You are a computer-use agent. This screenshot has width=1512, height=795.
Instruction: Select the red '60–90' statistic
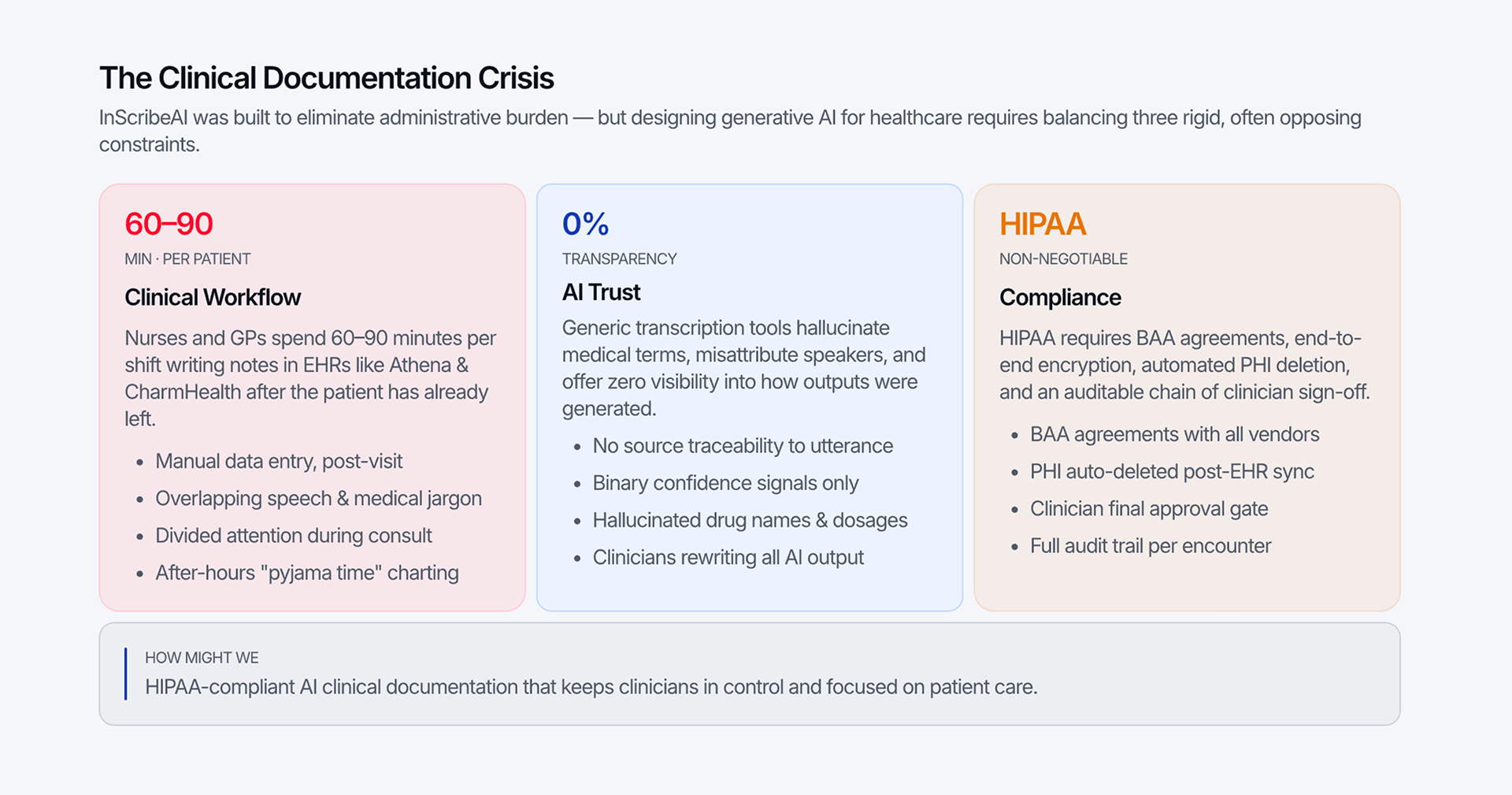tap(169, 224)
